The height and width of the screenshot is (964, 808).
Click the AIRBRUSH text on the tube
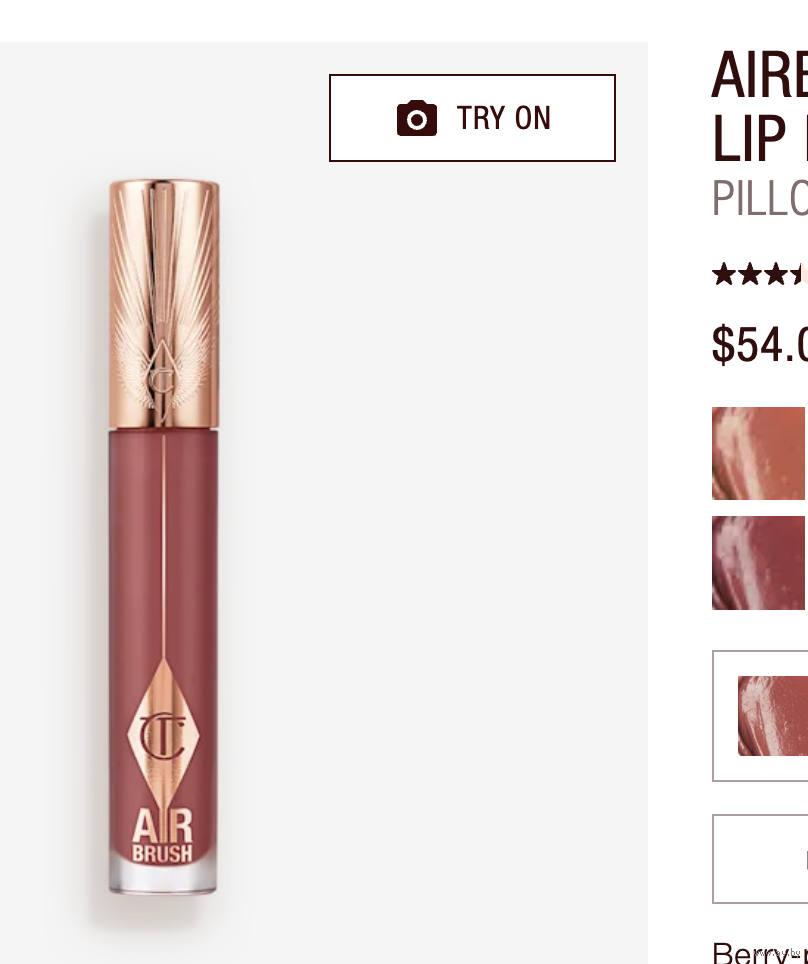click(x=162, y=836)
